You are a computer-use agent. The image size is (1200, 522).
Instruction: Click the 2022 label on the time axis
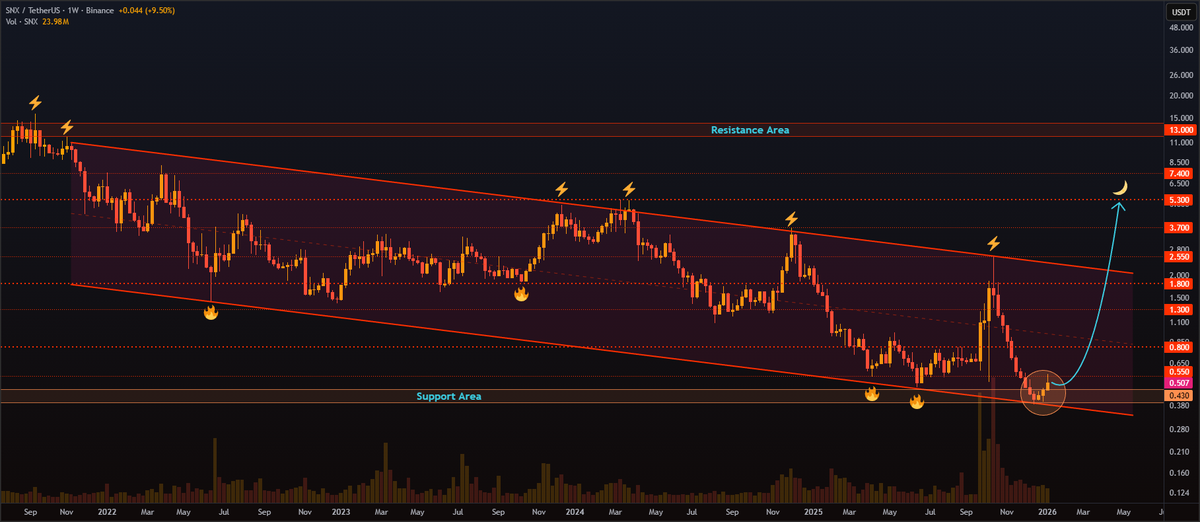pos(106,511)
